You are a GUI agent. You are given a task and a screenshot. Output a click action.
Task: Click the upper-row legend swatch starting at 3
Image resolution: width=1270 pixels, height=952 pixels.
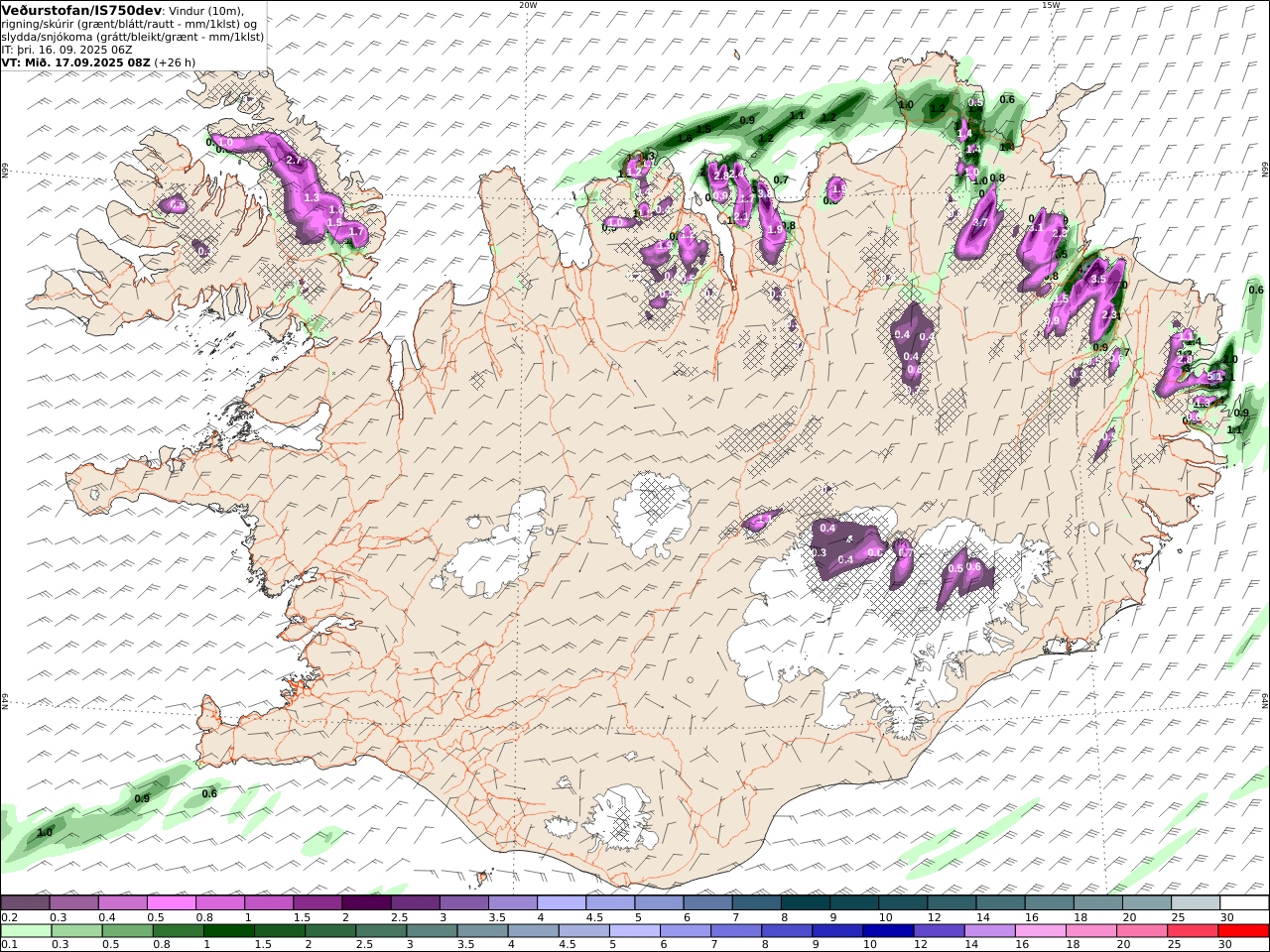(x=463, y=902)
